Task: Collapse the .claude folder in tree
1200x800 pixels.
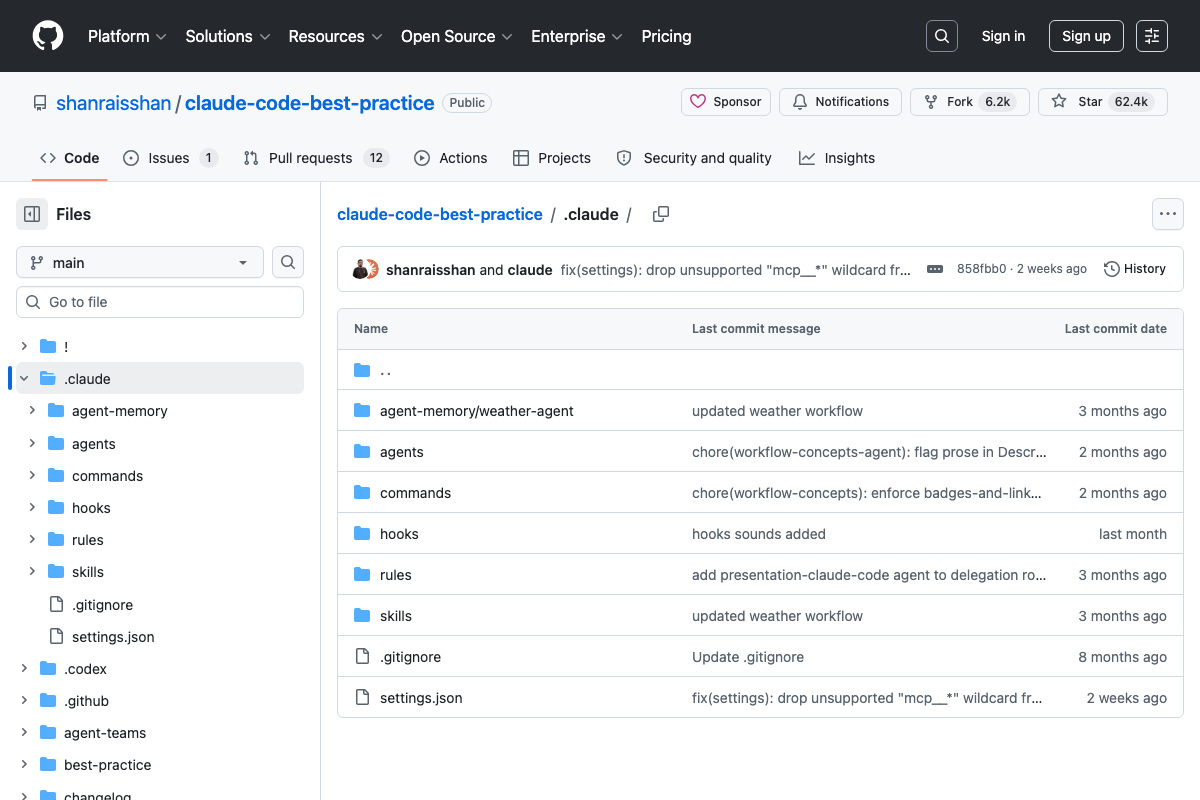Action: point(24,378)
